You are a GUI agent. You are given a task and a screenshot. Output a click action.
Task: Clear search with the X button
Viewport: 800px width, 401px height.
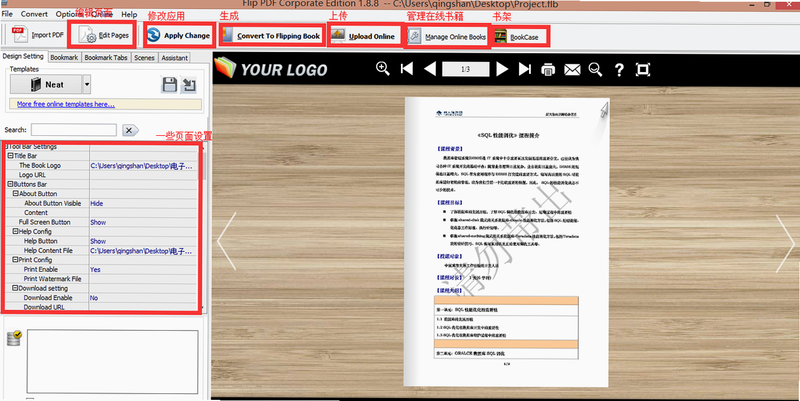click(130, 130)
